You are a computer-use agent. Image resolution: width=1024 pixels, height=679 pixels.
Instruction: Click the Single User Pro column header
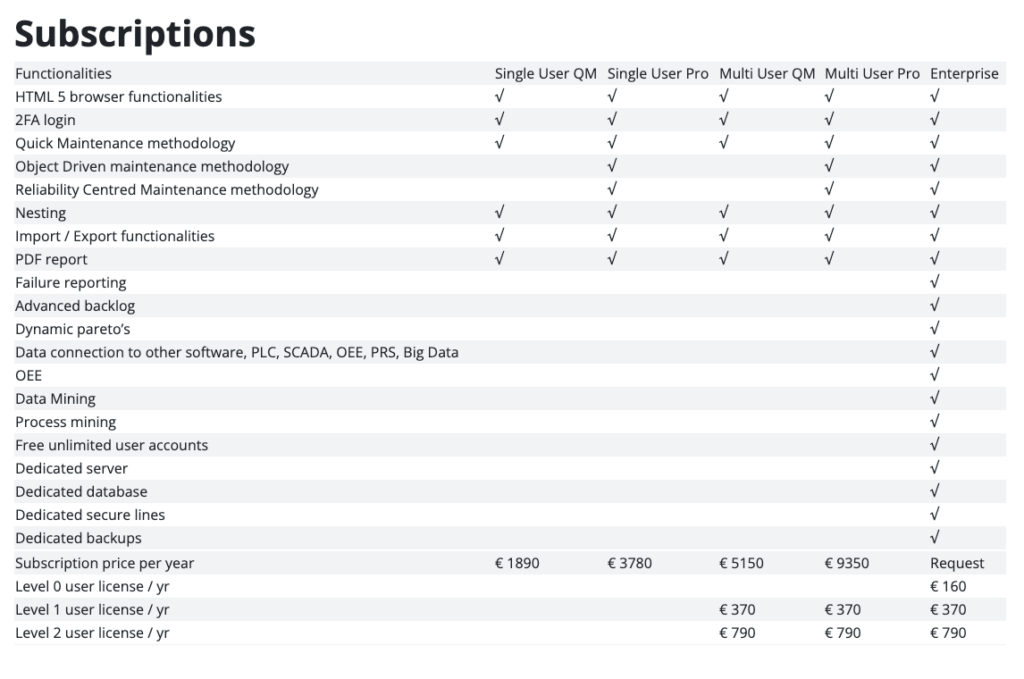[x=657, y=74]
